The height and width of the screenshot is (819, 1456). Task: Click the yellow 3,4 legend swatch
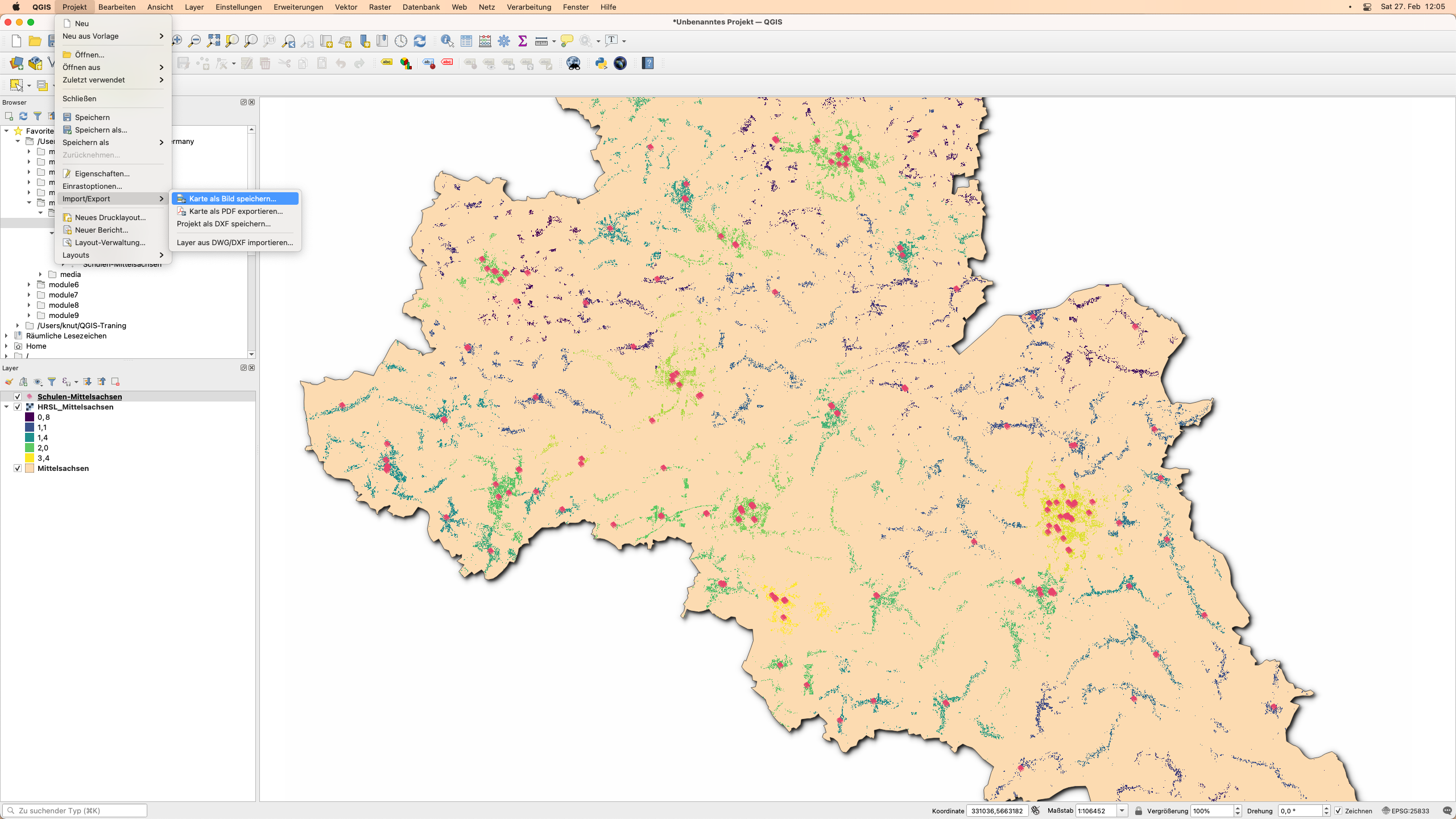coord(30,458)
